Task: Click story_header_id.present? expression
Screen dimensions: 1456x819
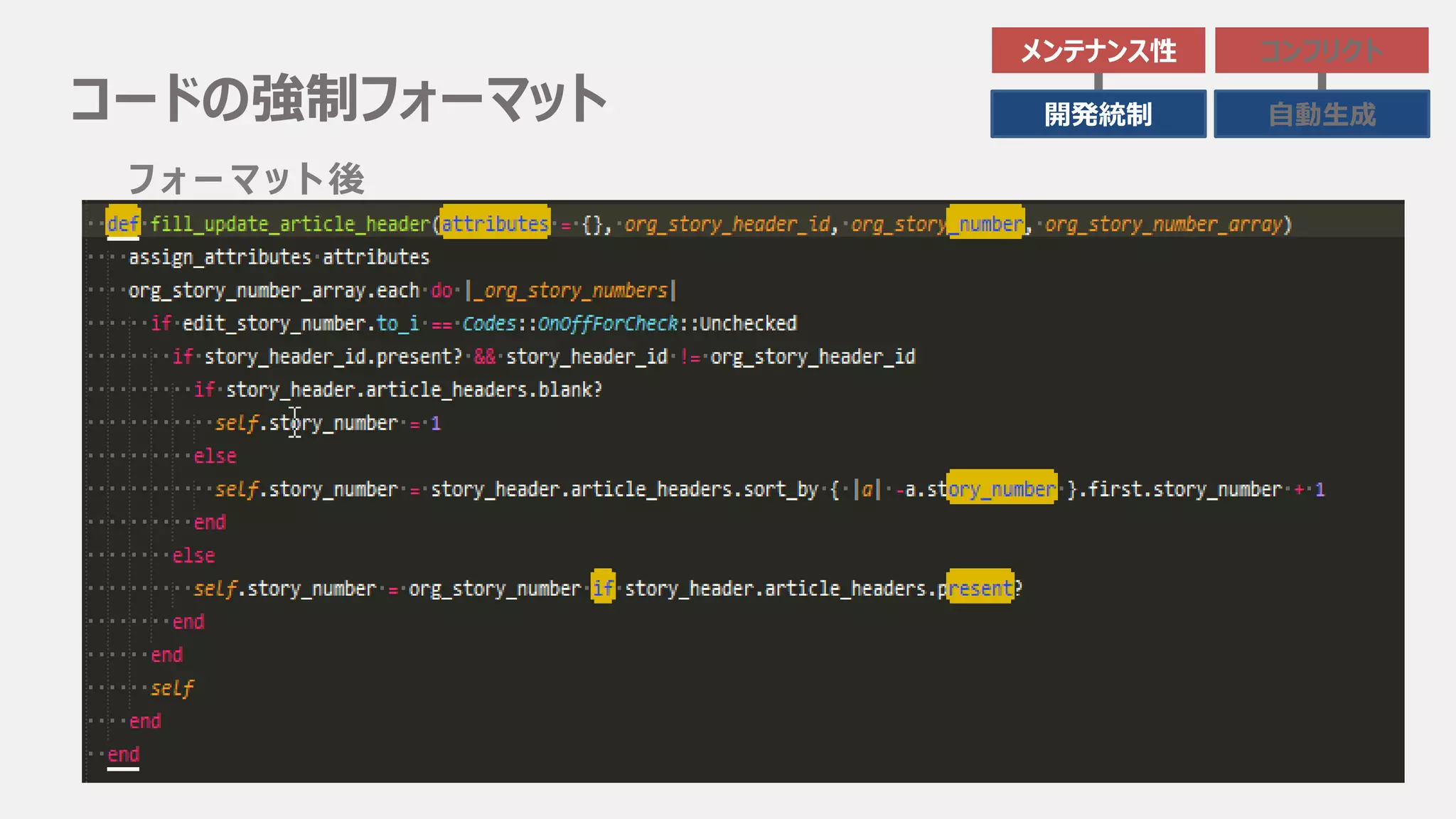Action: coord(333,356)
